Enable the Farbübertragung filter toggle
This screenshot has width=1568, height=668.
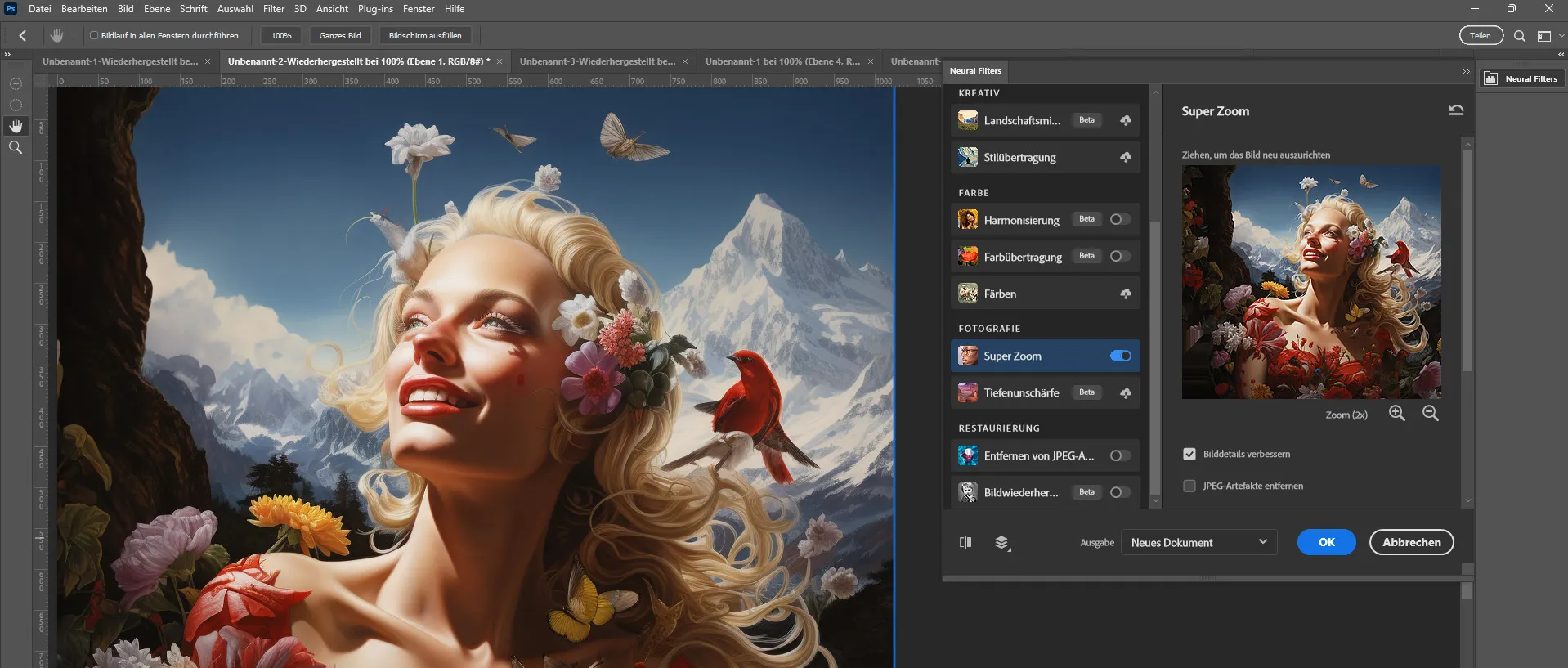(1120, 256)
